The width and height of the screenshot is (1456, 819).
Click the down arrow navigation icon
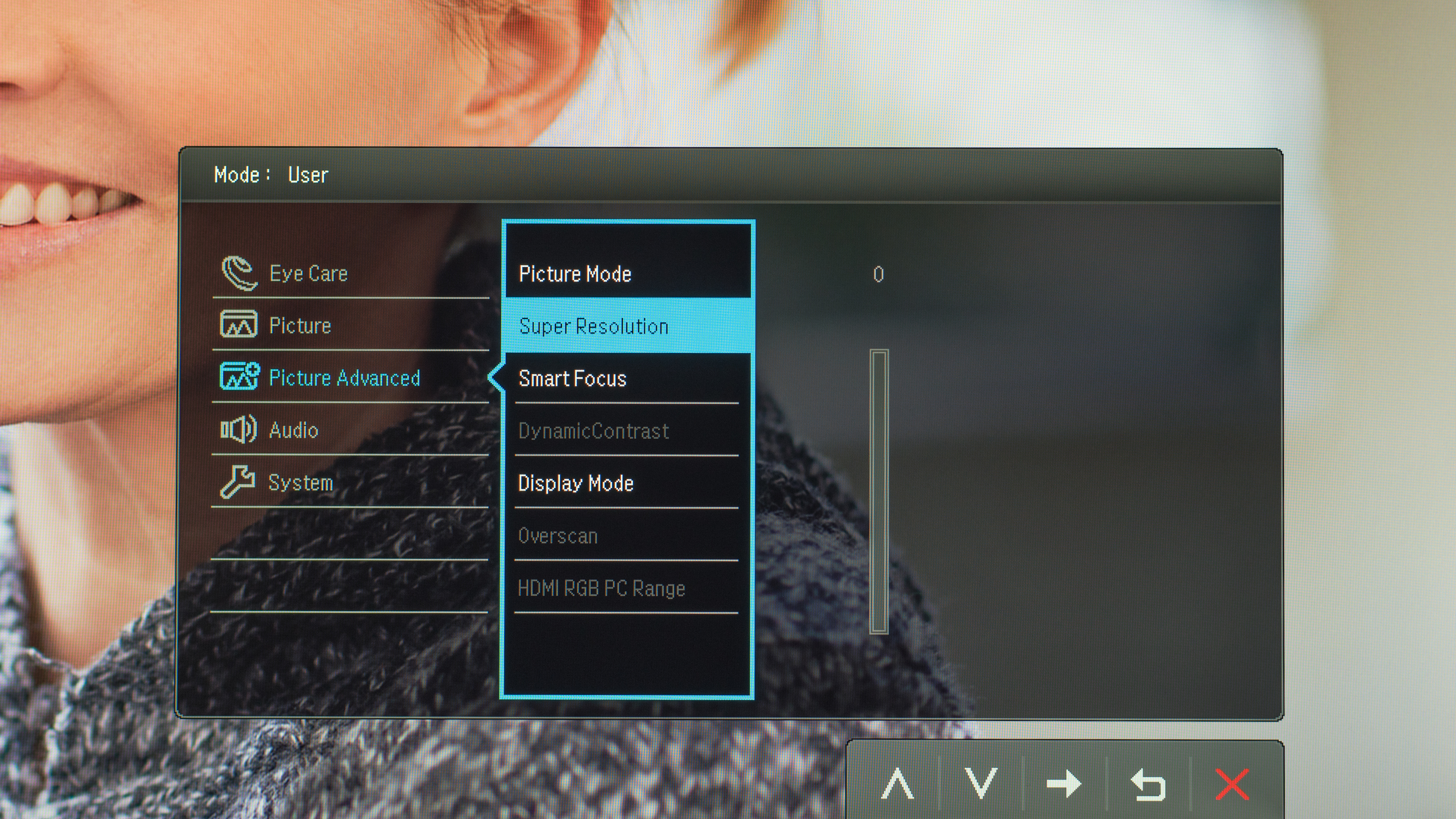[x=981, y=783]
